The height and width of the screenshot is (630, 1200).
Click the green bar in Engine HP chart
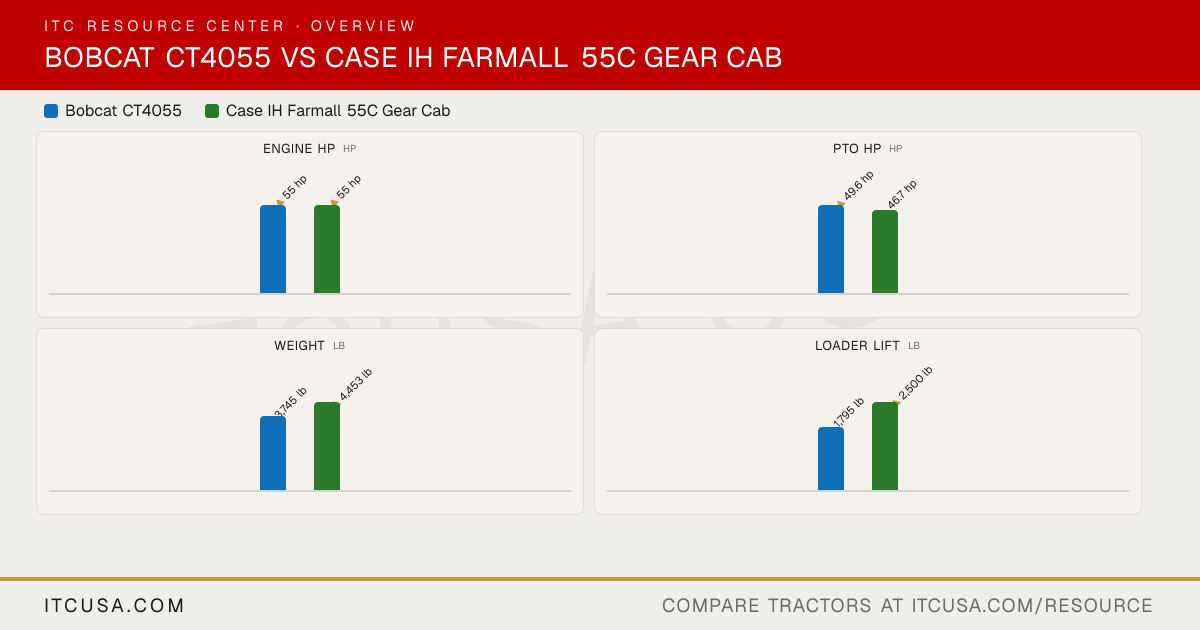pos(327,249)
